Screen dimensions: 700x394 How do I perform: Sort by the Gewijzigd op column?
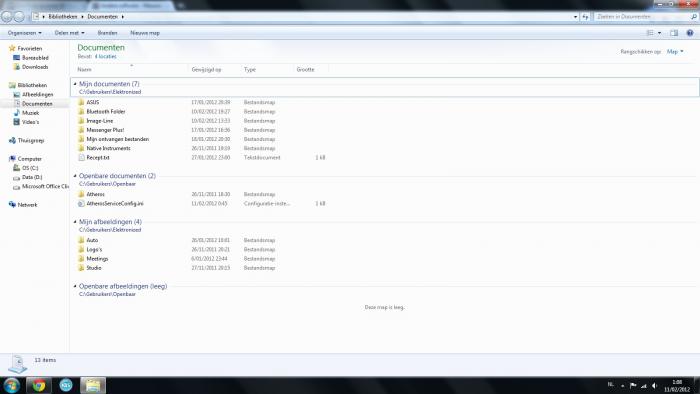tap(206, 70)
